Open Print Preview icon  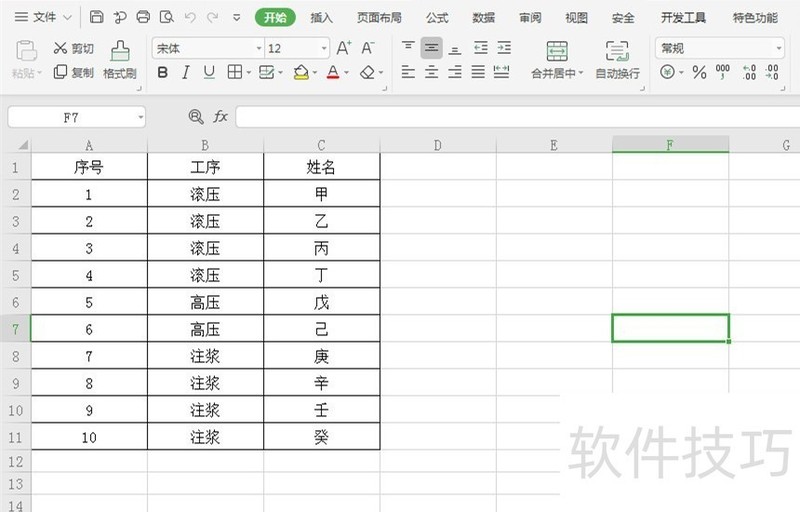167,17
